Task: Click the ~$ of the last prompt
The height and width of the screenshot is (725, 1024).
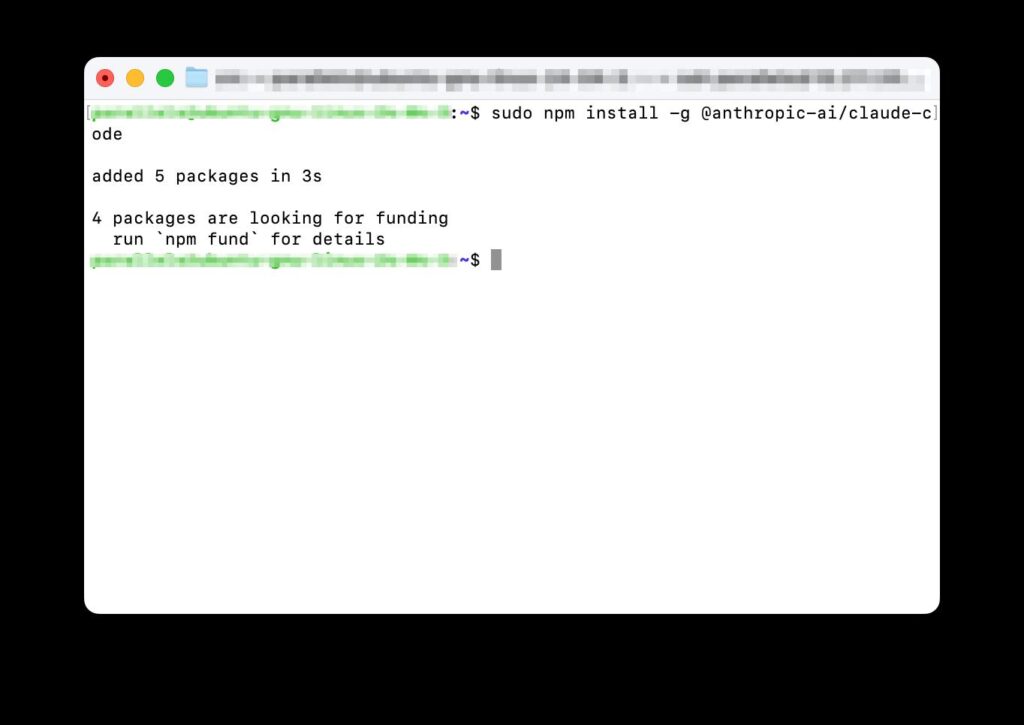Action: coord(470,260)
